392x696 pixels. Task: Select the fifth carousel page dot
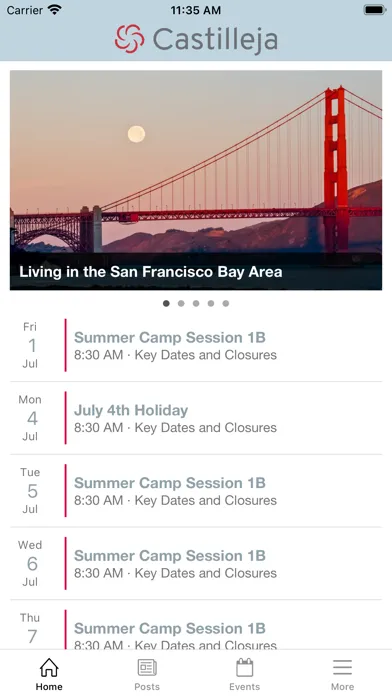point(226,304)
